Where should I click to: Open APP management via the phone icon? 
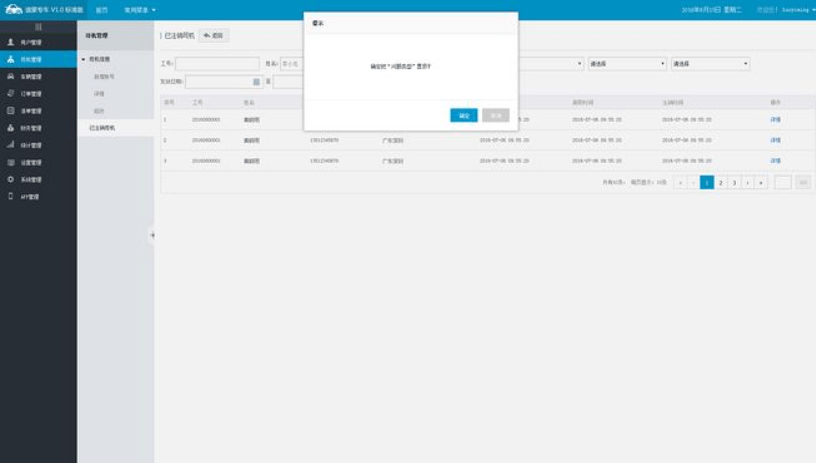pos(10,196)
